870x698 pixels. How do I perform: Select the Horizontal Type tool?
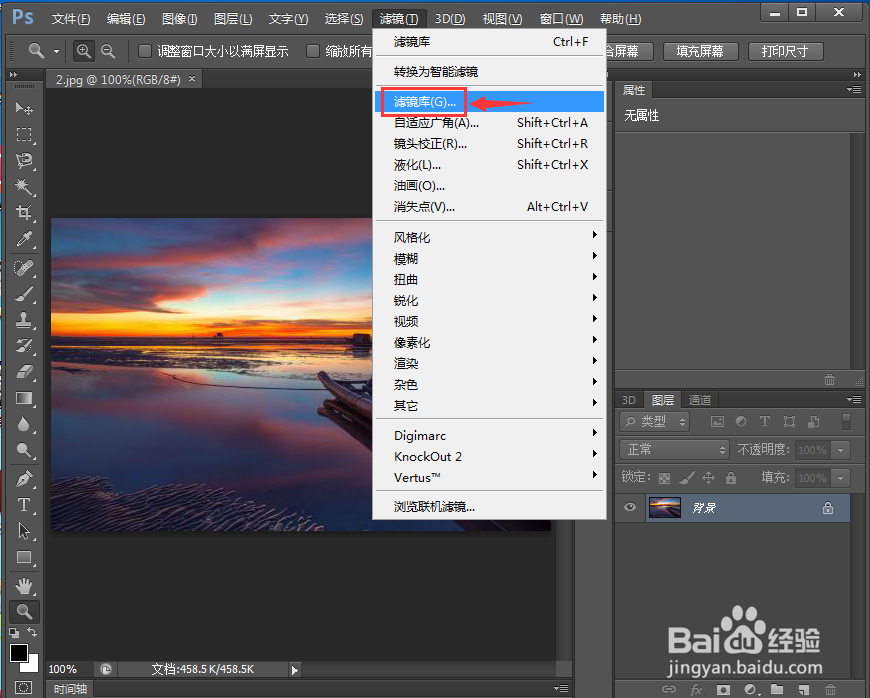23,505
